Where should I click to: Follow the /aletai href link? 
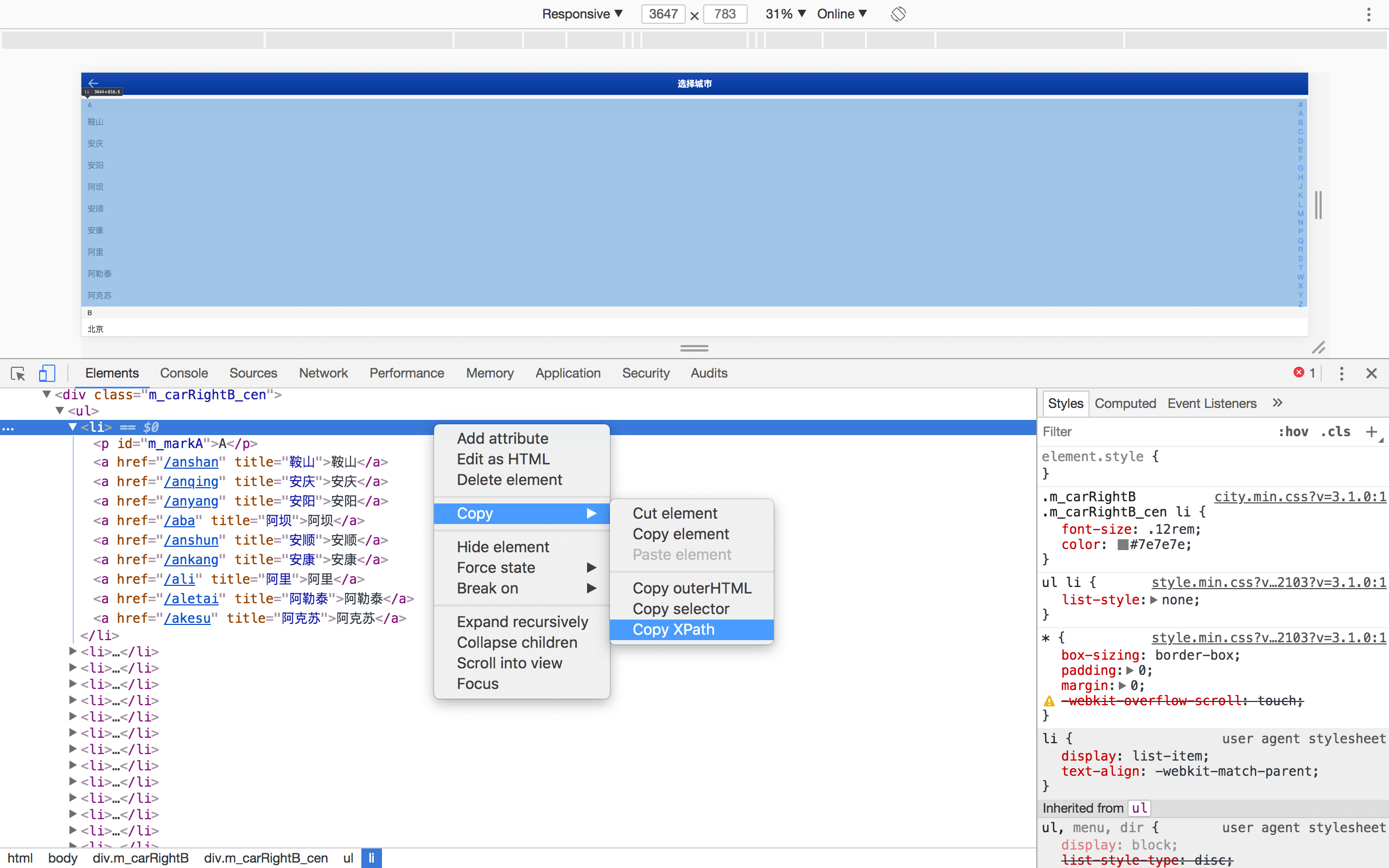(x=191, y=599)
